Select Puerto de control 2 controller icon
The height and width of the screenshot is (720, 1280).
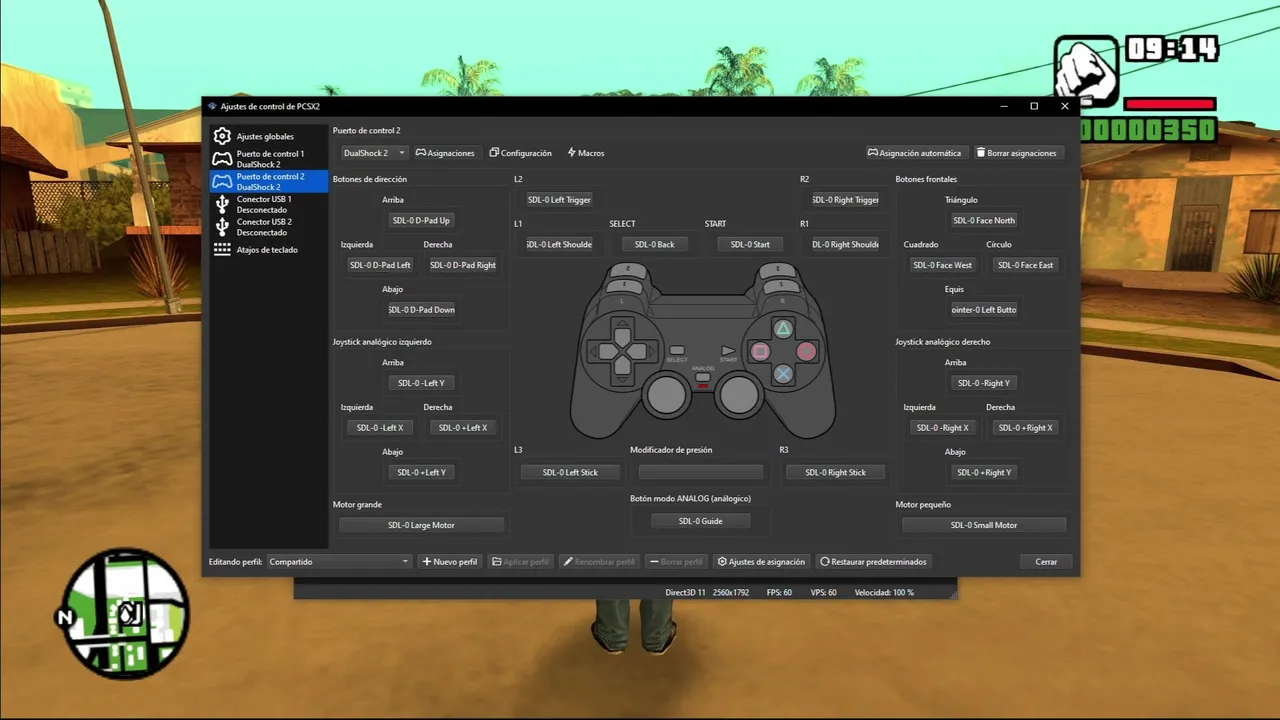222,182
